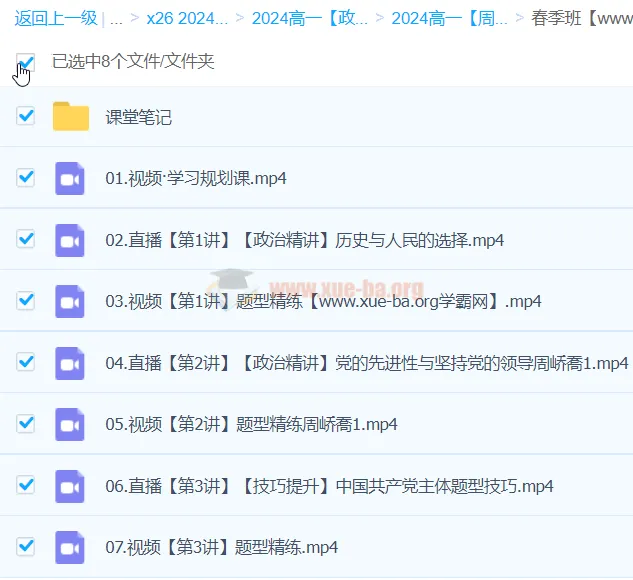Open file name 02.直播【第1讲】历史与人民的选择.mp4
633x580 pixels.
[304, 240]
